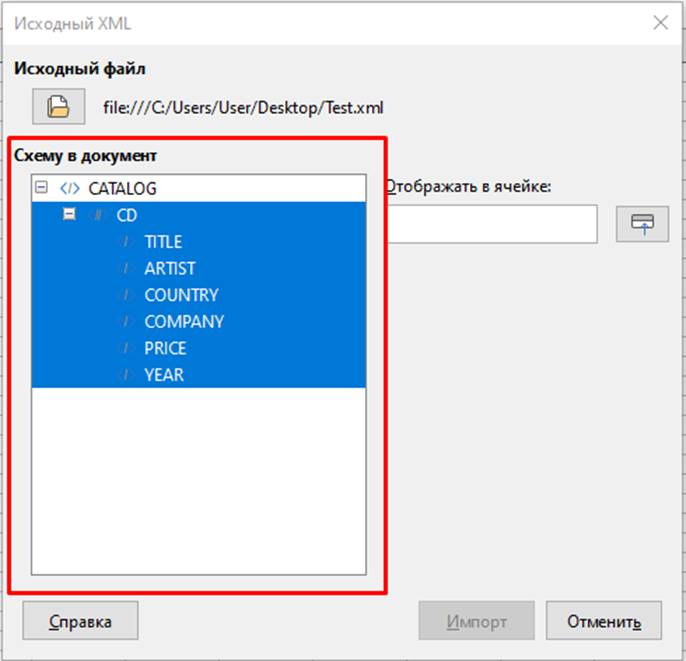Select the ARTIST element

coord(199,269)
